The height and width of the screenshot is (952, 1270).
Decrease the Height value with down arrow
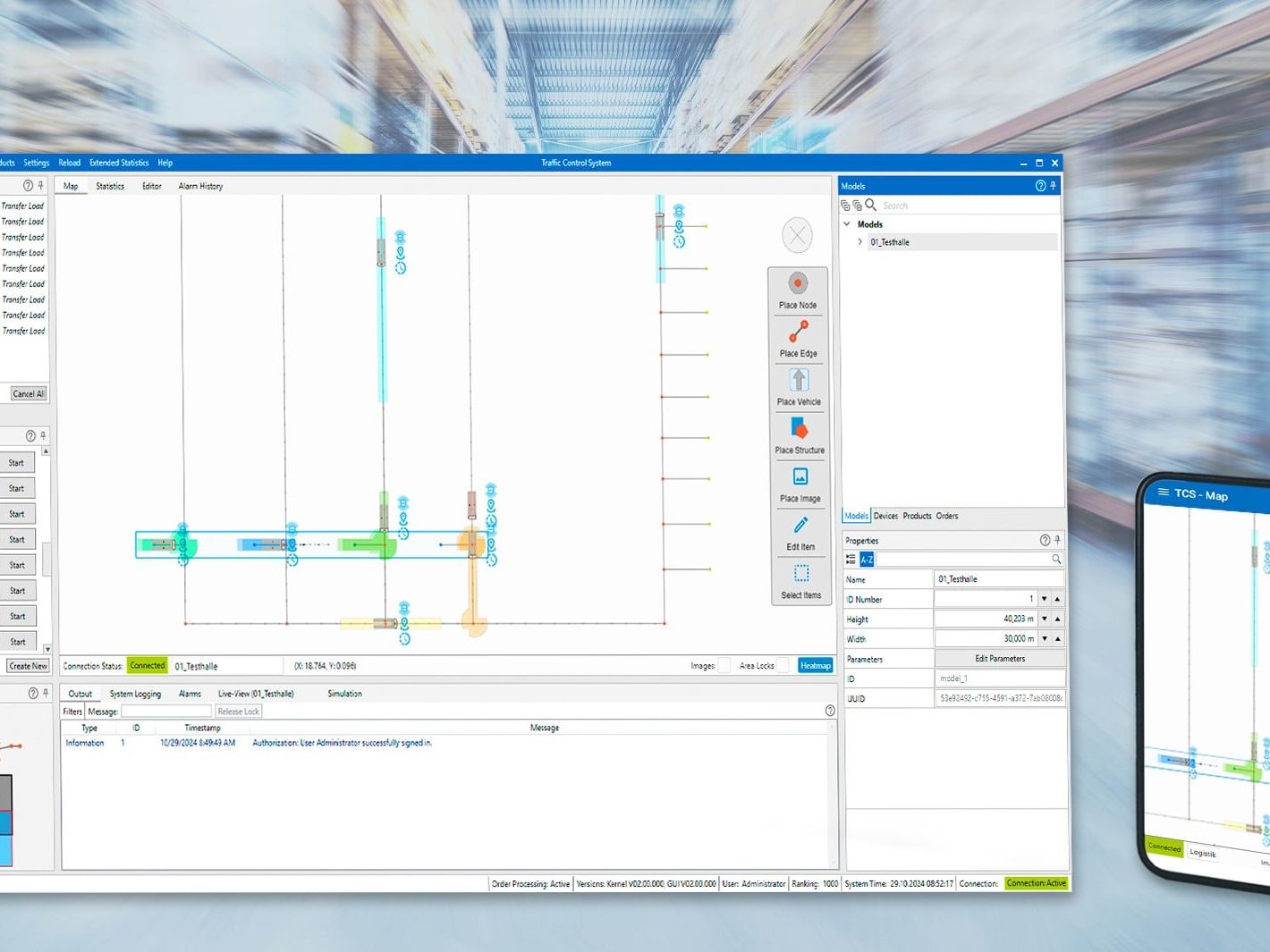1045,619
